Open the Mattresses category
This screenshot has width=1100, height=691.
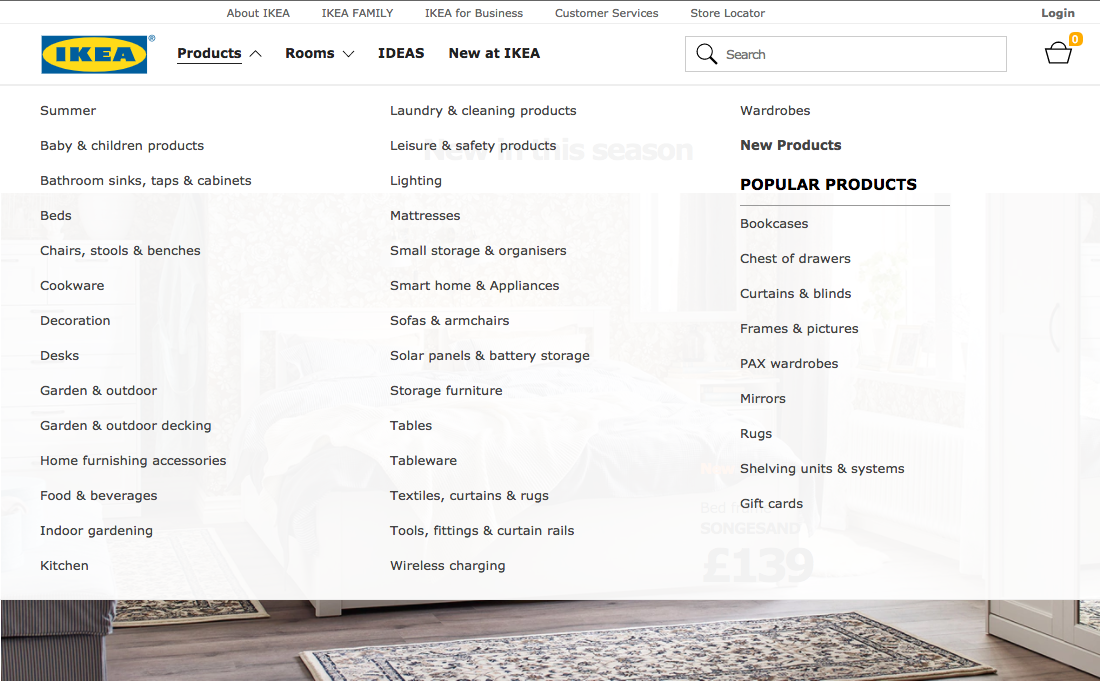(425, 215)
